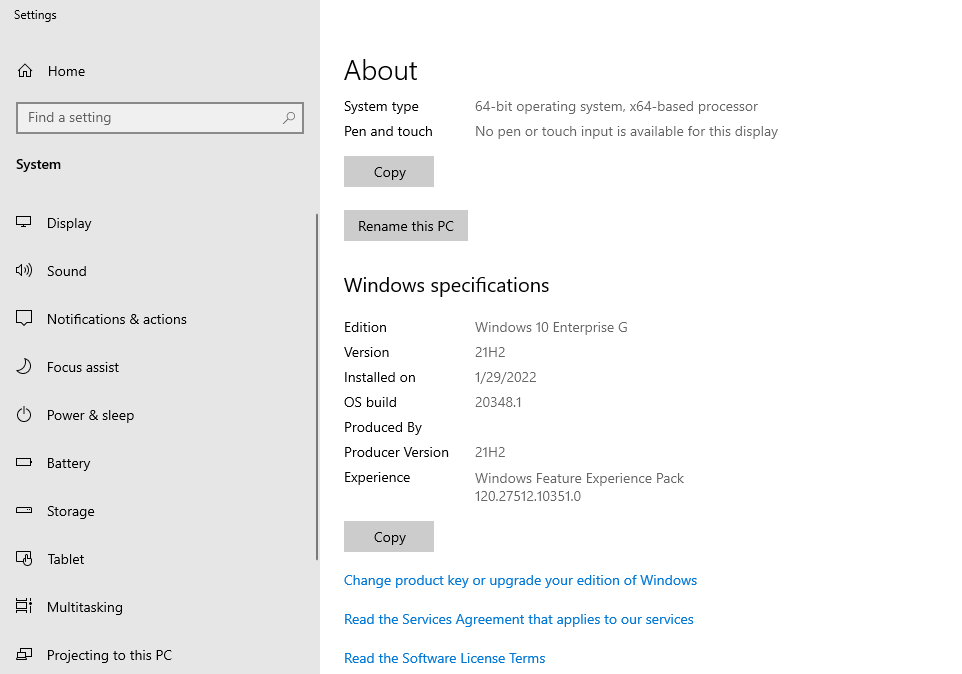Image resolution: width=962 pixels, height=674 pixels.
Task: Click Version value 21H2
Action: click(x=490, y=352)
